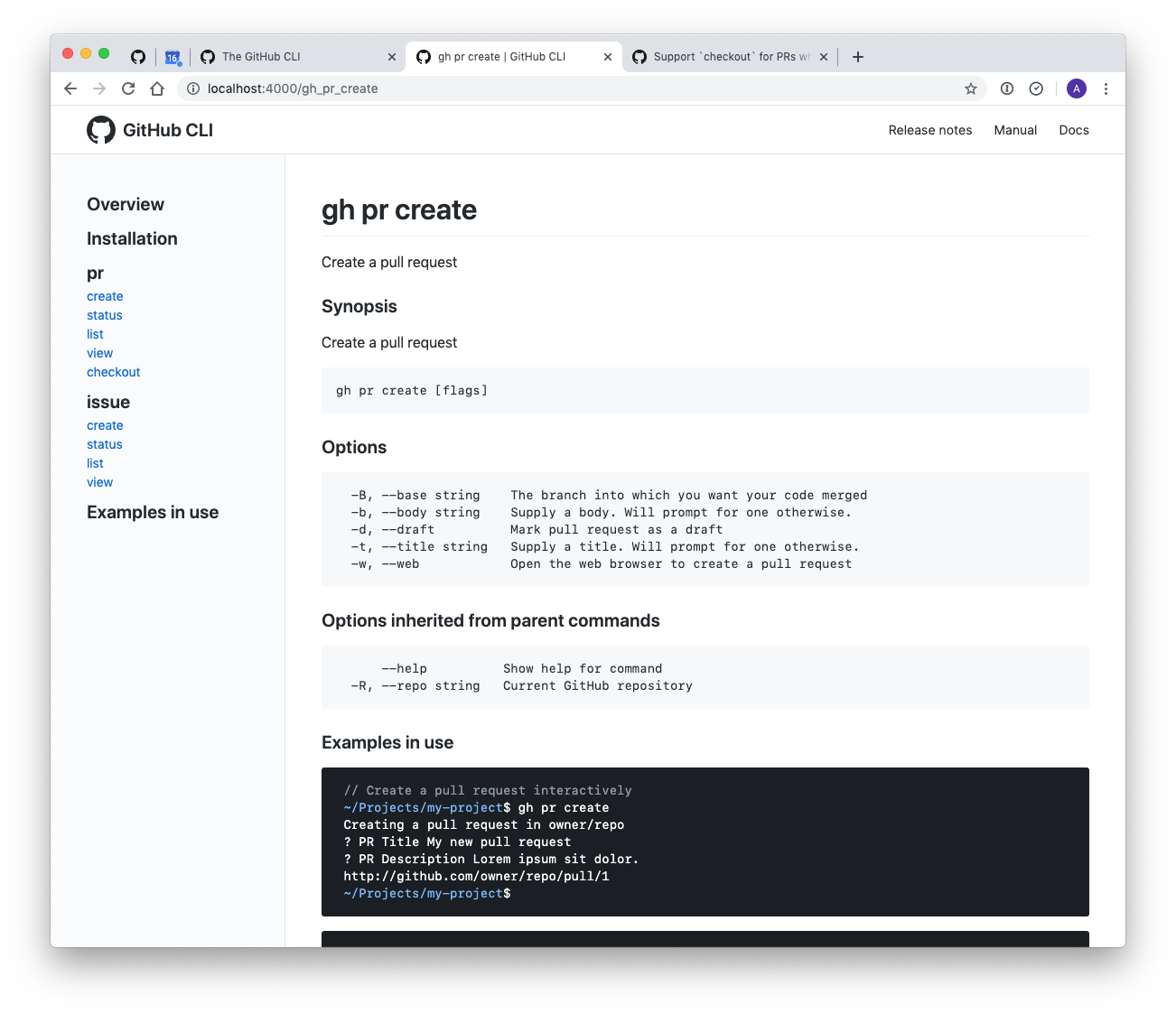
Task: Open Installation in the sidebar
Action: [x=132, y=238]
